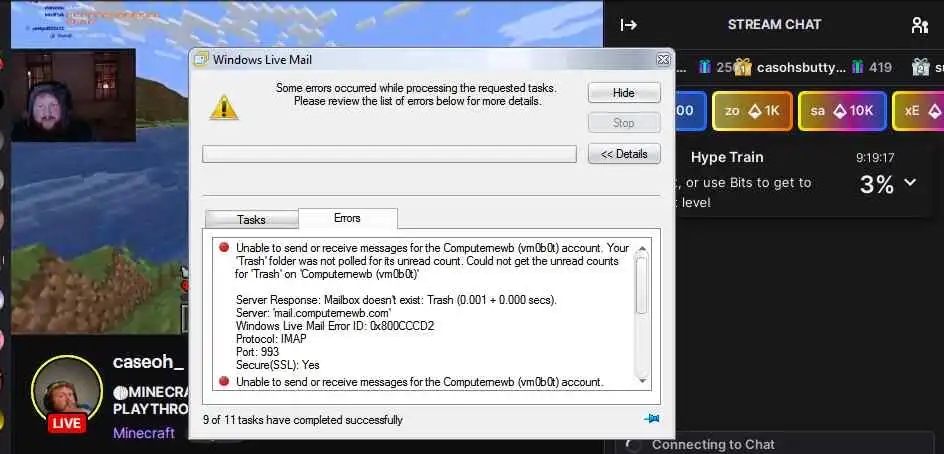Click 'Windows Live Mail Error ID: 0x800CCCD2' line

(335, 326)
